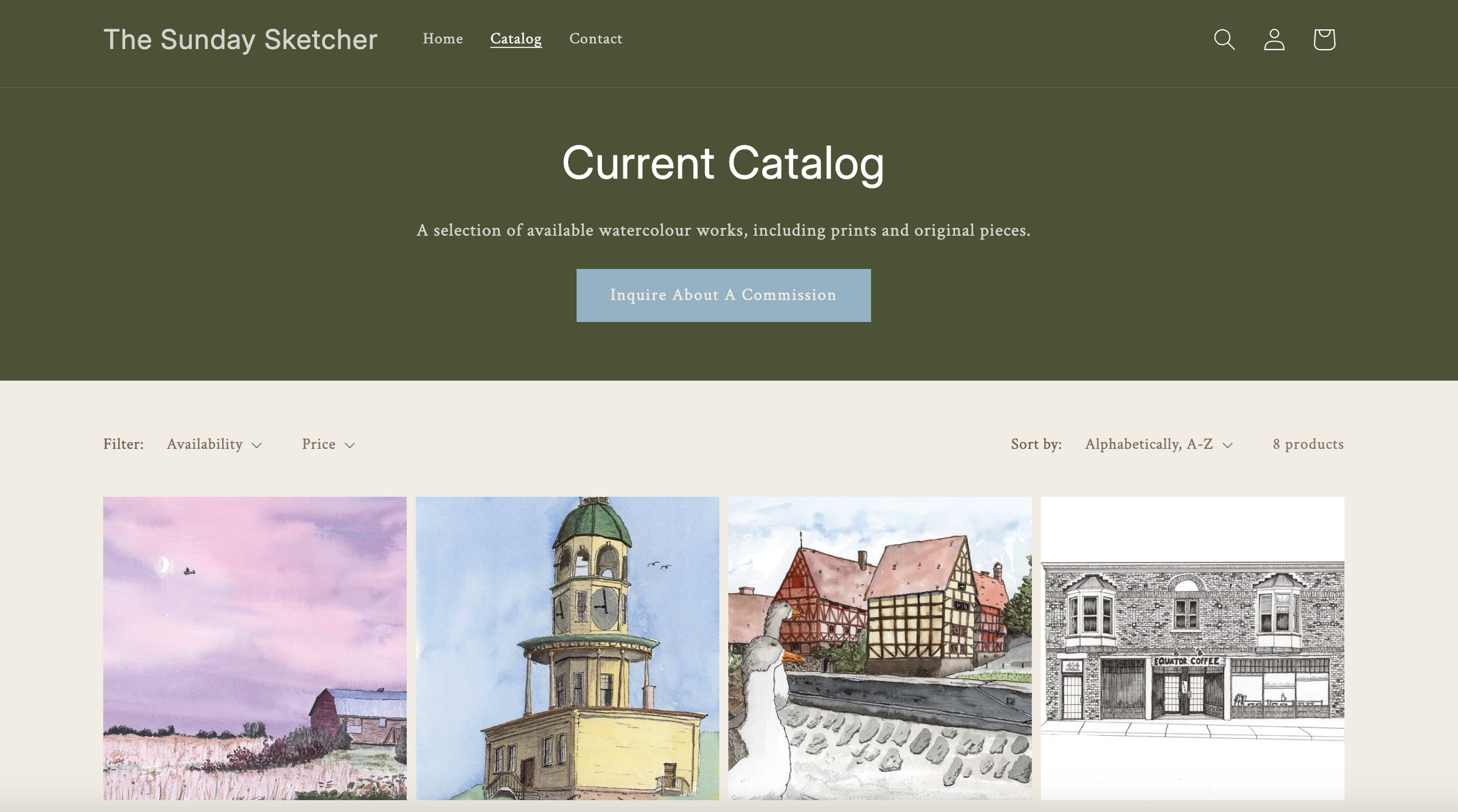Click the Inquire About A Commission button
The height and width of the screenshot is (812, 1458).
coord(723,295)
